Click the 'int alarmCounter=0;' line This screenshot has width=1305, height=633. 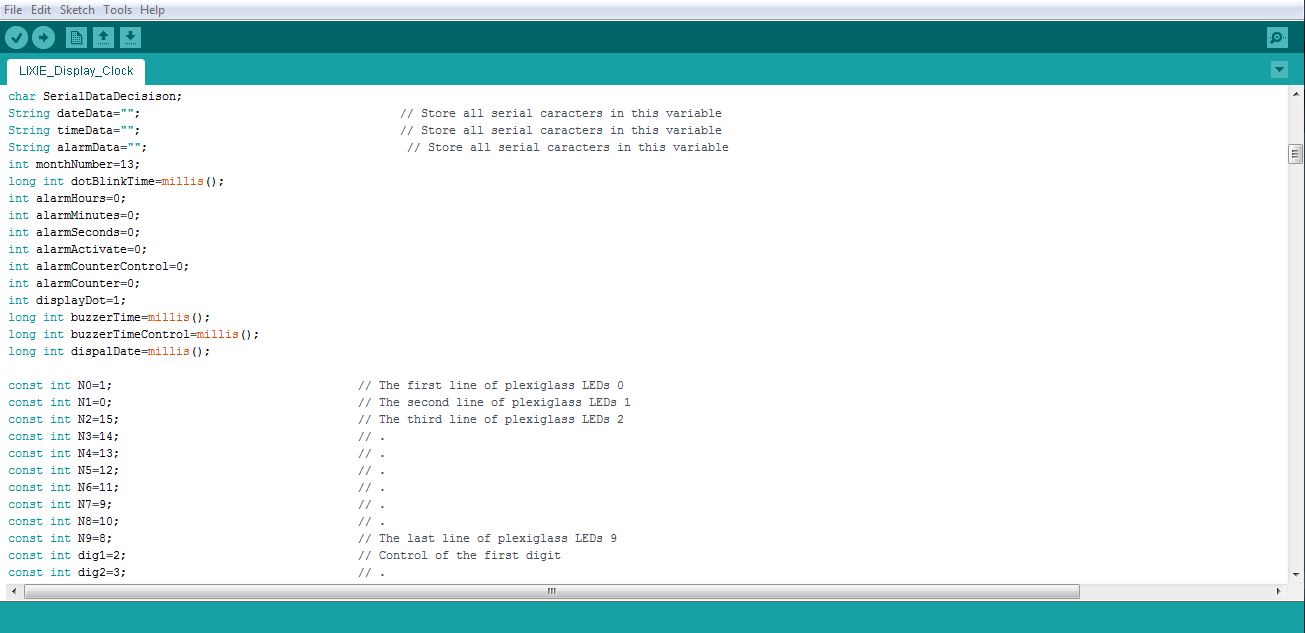pos(74,284)
